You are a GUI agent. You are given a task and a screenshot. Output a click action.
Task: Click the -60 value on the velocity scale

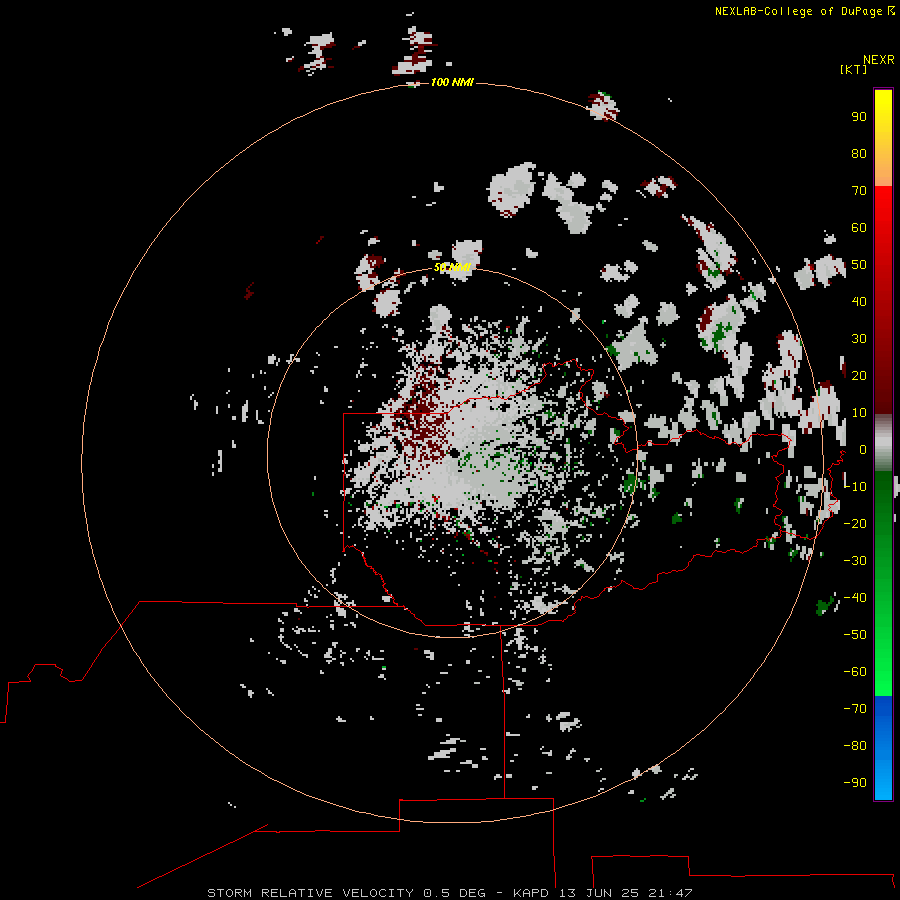855,672
